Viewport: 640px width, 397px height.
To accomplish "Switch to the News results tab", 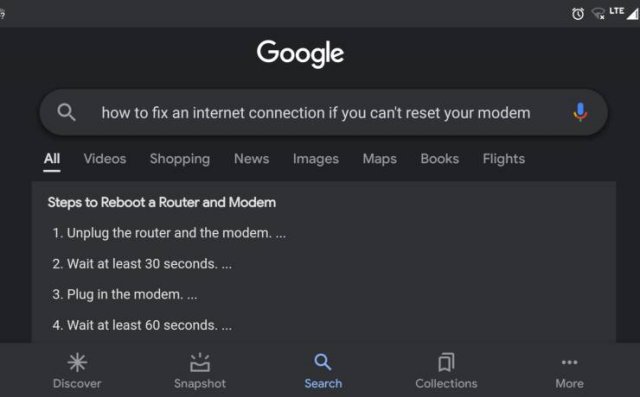I will tap(251, 159).
